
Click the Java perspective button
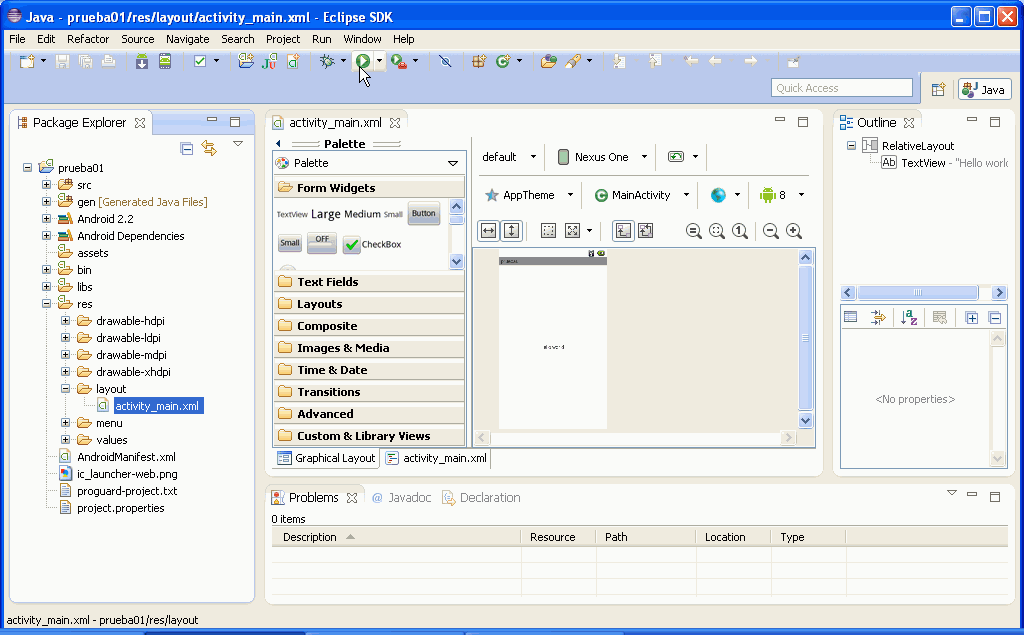click(985, 90)
